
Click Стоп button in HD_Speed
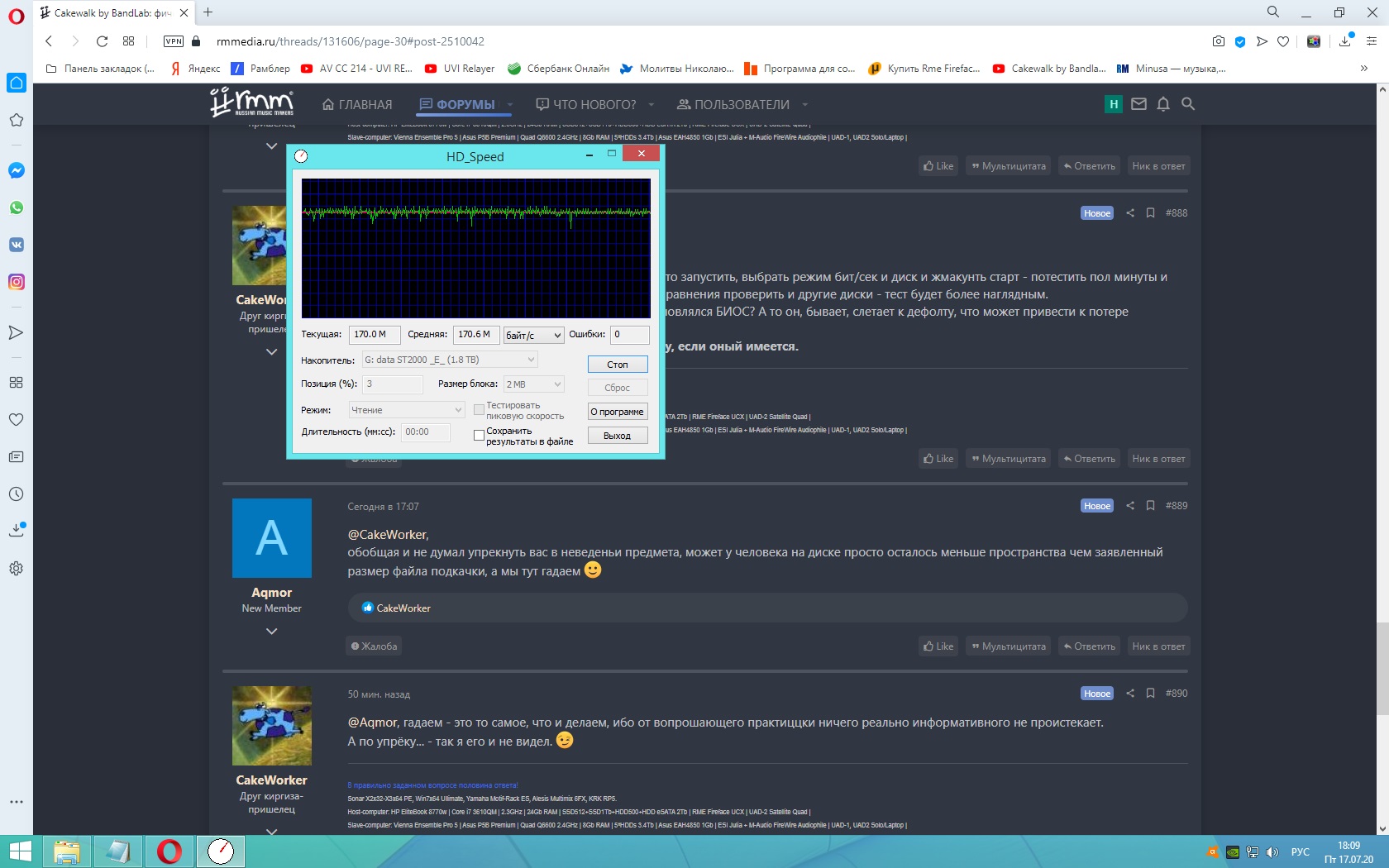pos(618,365)
